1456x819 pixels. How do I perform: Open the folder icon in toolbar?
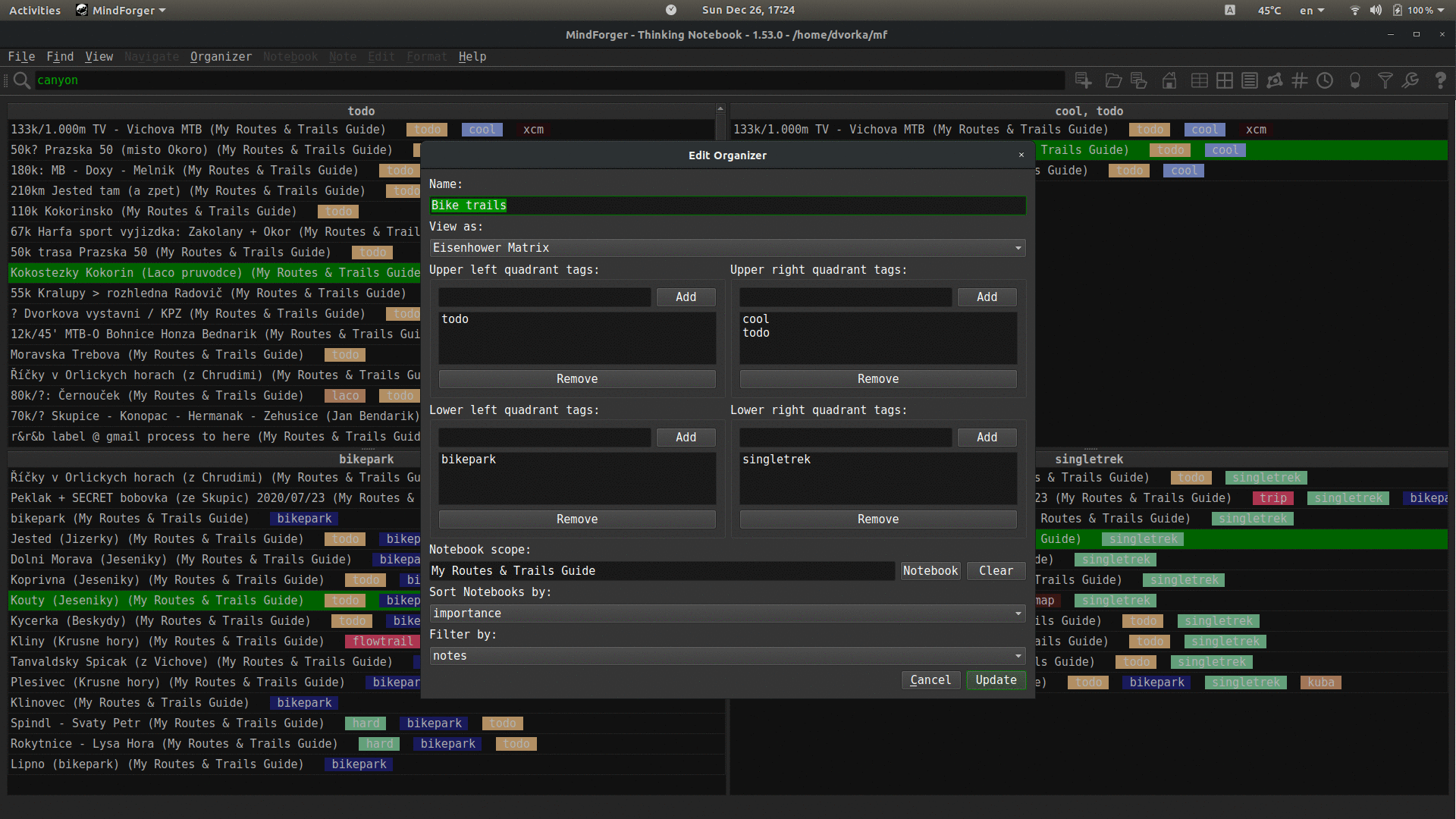1113,80
